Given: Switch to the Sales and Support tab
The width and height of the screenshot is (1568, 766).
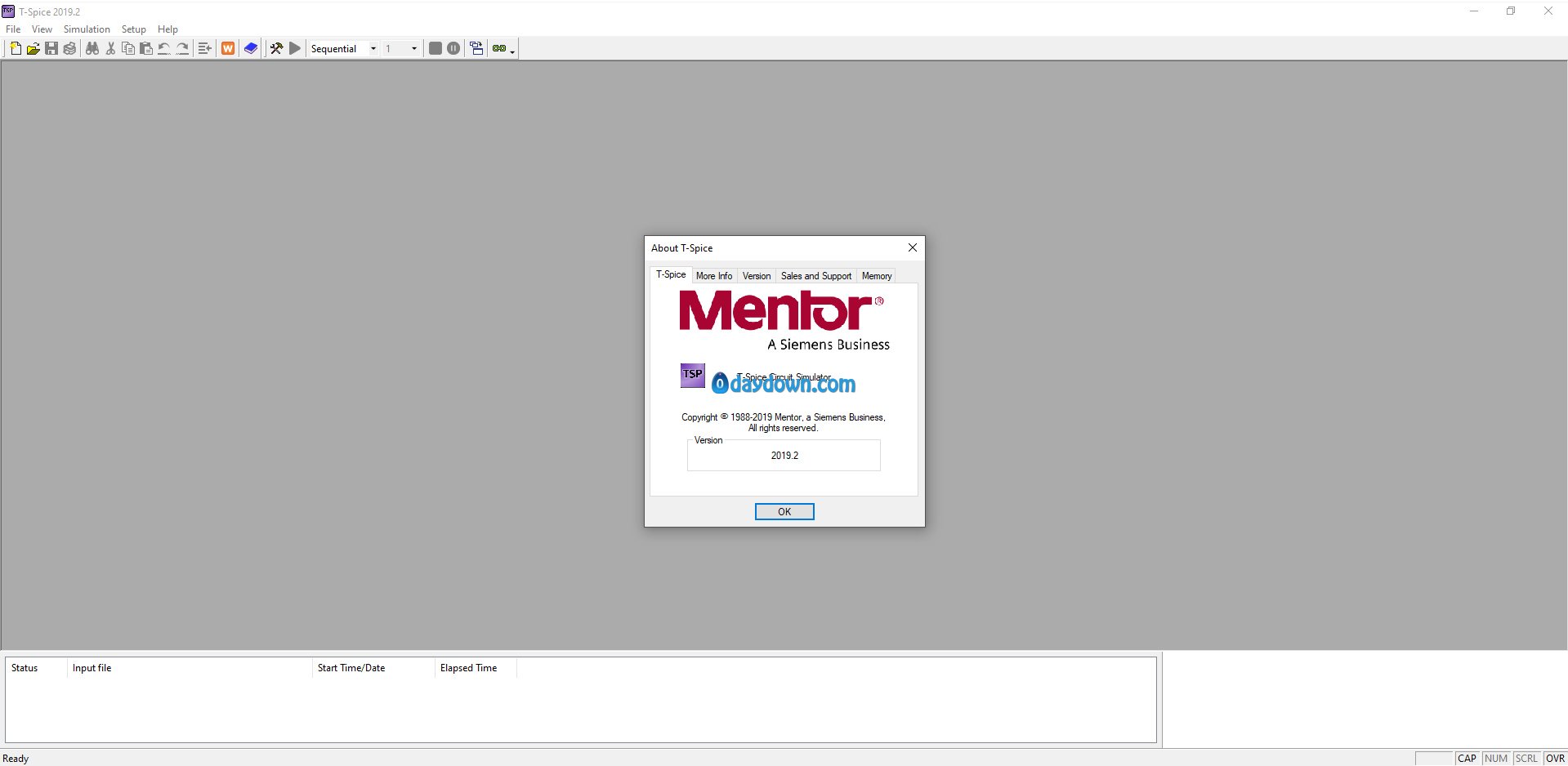Looking at the screenshot, I should pos(816,276).
